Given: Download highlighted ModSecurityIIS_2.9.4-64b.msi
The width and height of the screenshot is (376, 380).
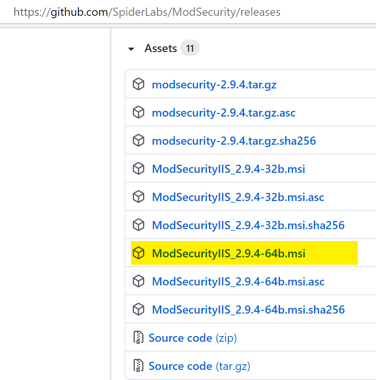Looking at the screenshot, I should (x=229, y=253).
